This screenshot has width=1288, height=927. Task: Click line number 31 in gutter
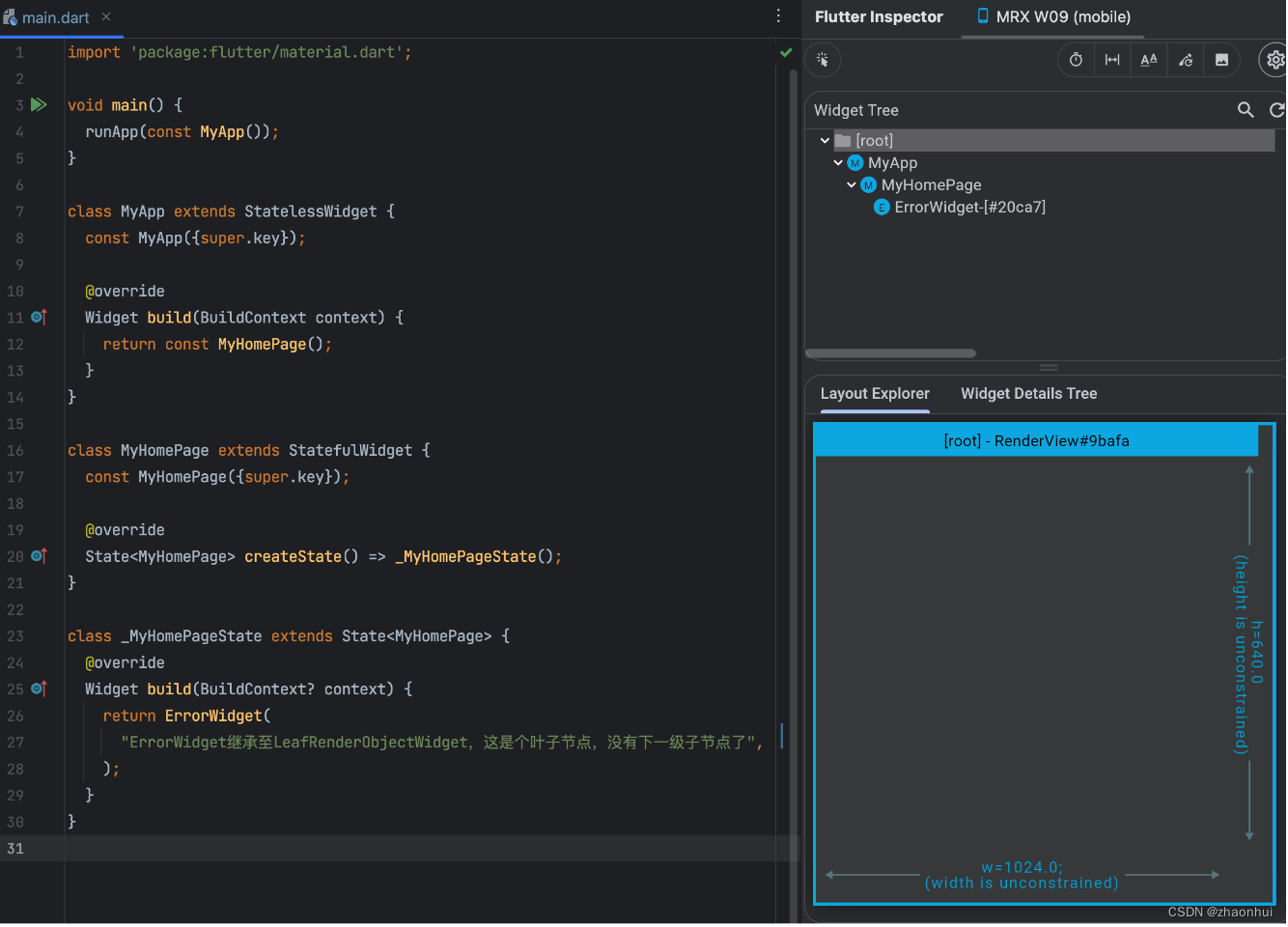pos(15,849)
